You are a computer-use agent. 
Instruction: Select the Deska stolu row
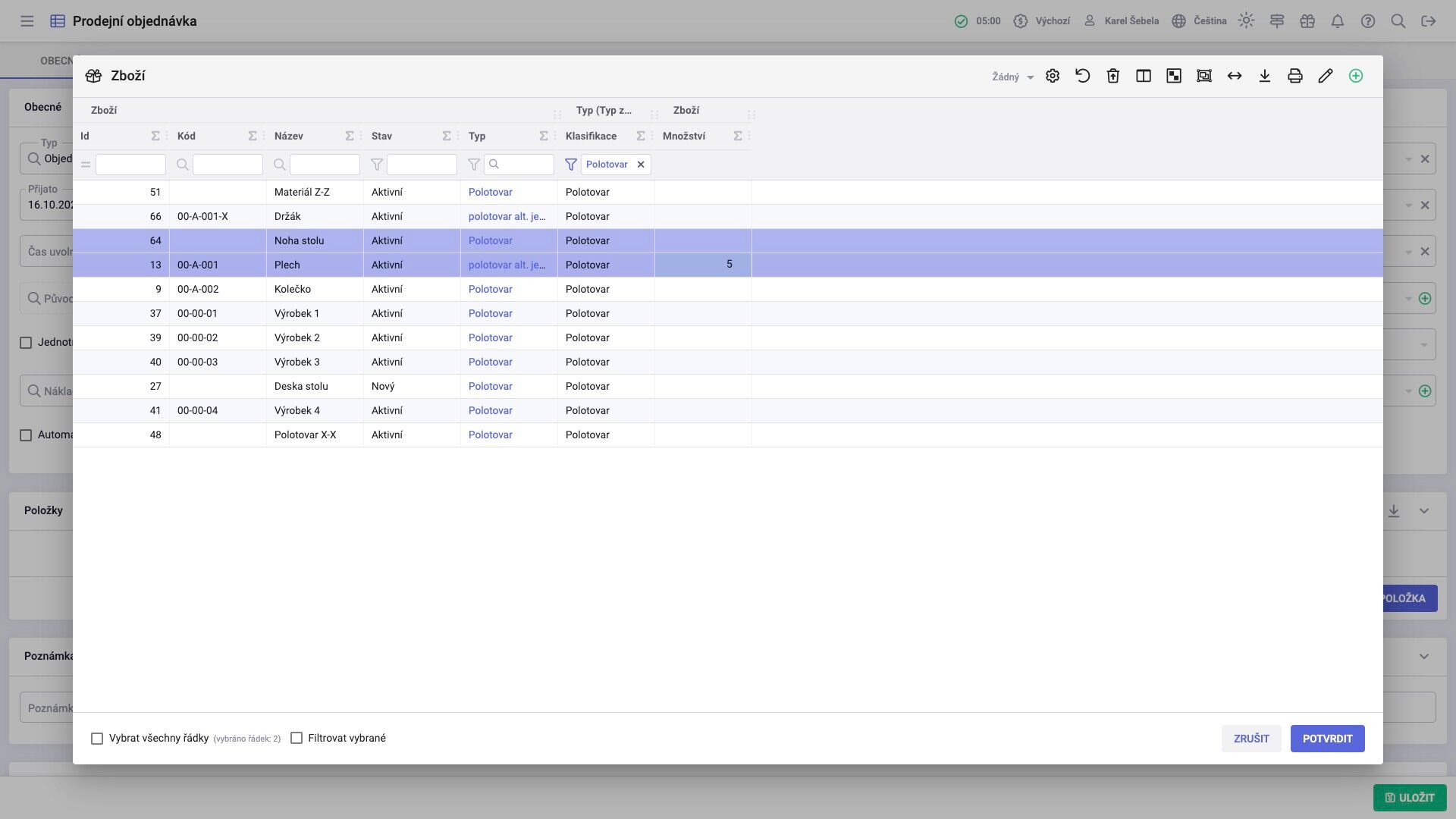coord(301,387)
